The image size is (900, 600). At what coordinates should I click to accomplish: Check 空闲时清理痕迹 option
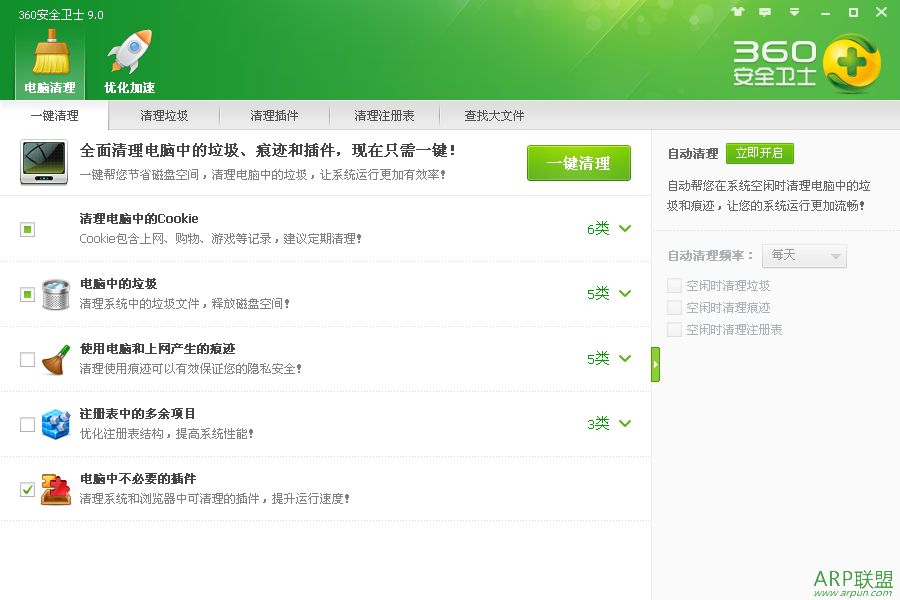click(674, 308)
